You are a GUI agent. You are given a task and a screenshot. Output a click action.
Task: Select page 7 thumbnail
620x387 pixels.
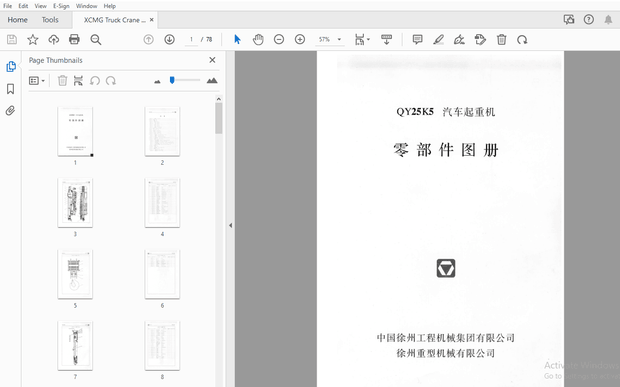(x=75, y=346)
